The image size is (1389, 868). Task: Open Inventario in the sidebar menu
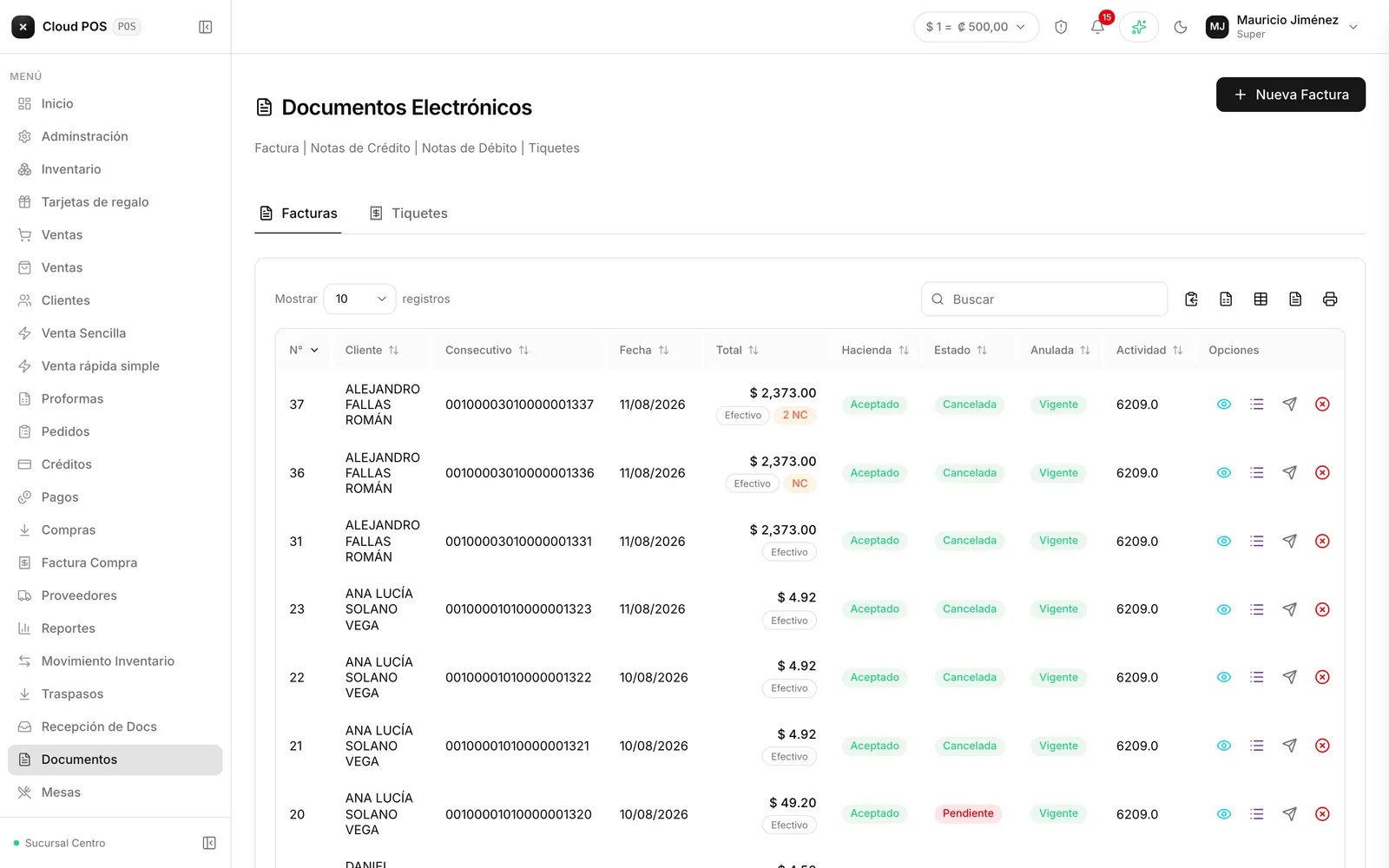[115, 169]
